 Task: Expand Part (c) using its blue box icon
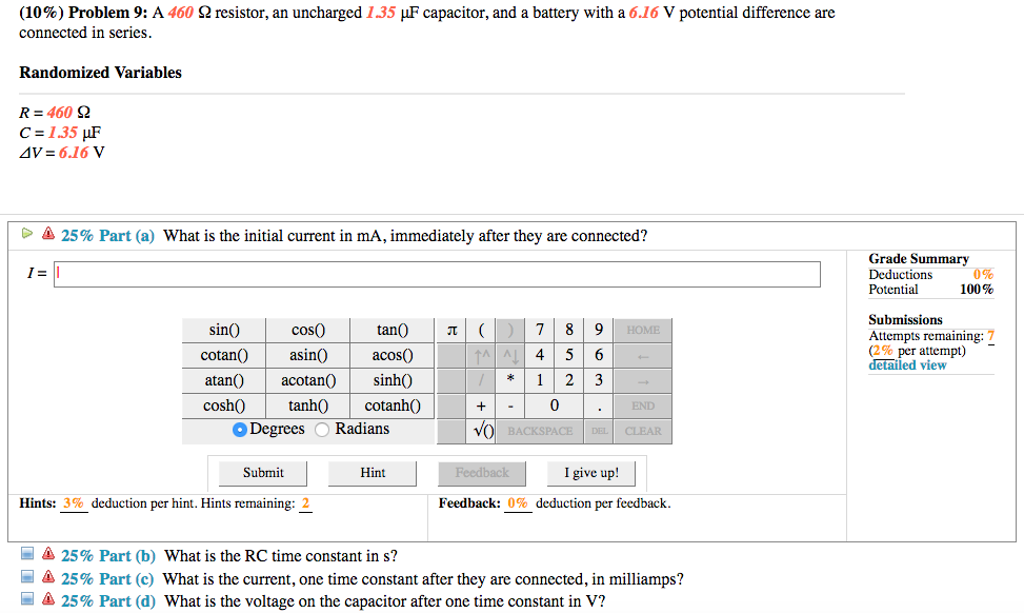point(28,579)
